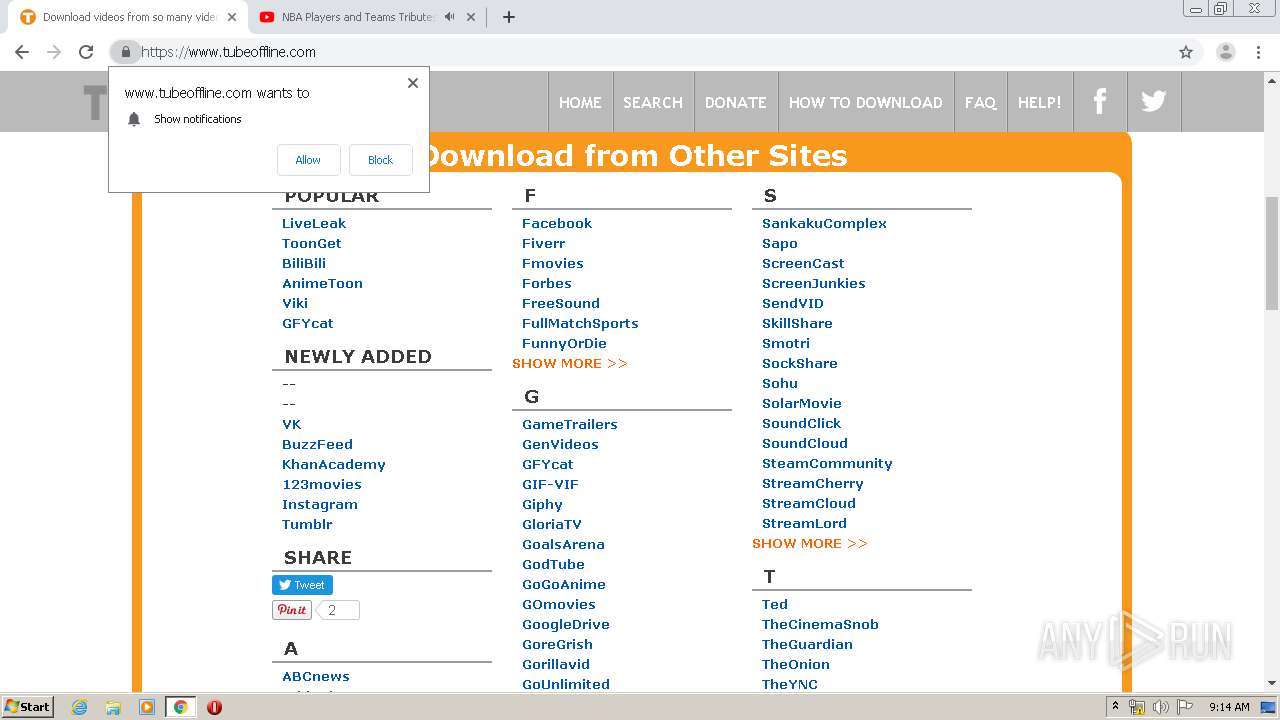The image size is (1280, 720).
Task: Open the KhanAcademy link
Action: point(334,464)
